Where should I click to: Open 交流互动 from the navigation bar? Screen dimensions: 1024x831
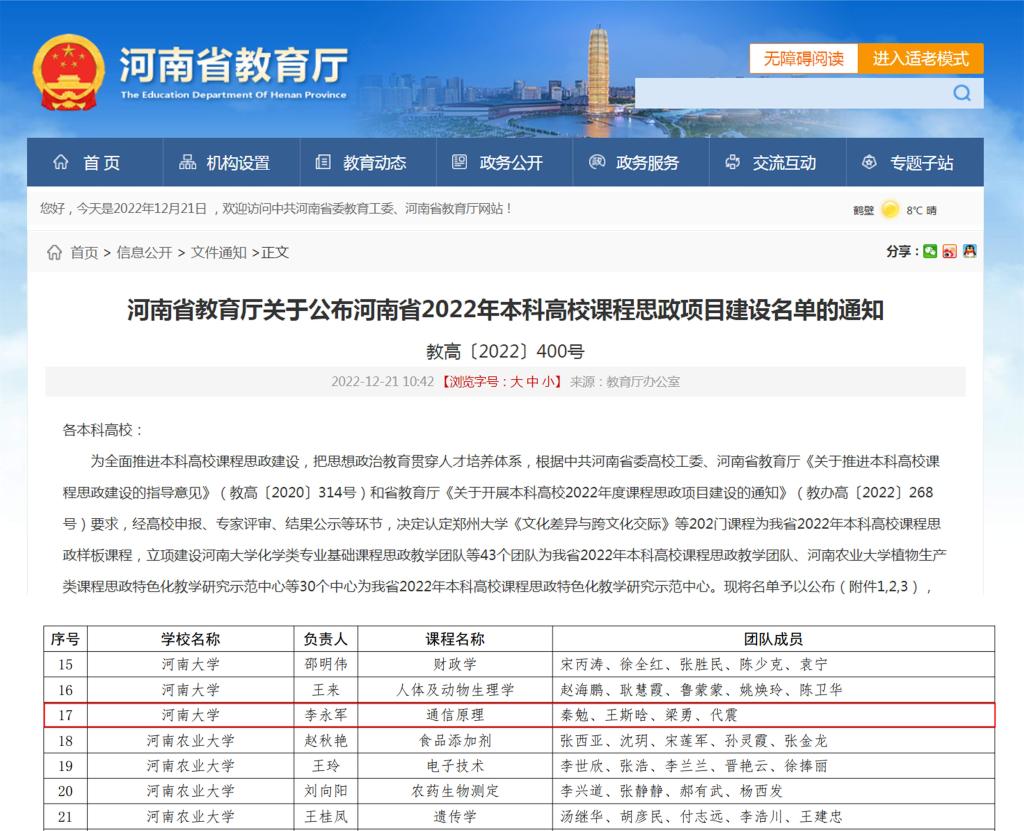(771, 163)
